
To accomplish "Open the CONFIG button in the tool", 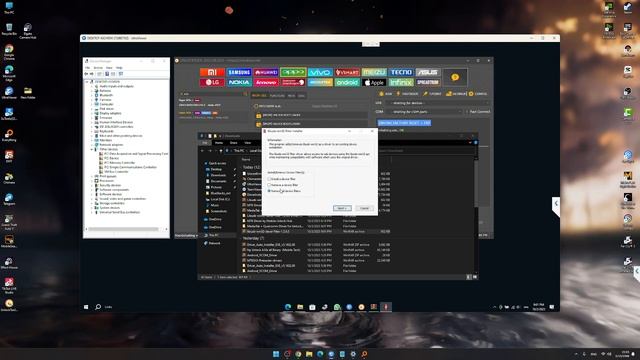I will pyautogui.click(x=478, y=94).
